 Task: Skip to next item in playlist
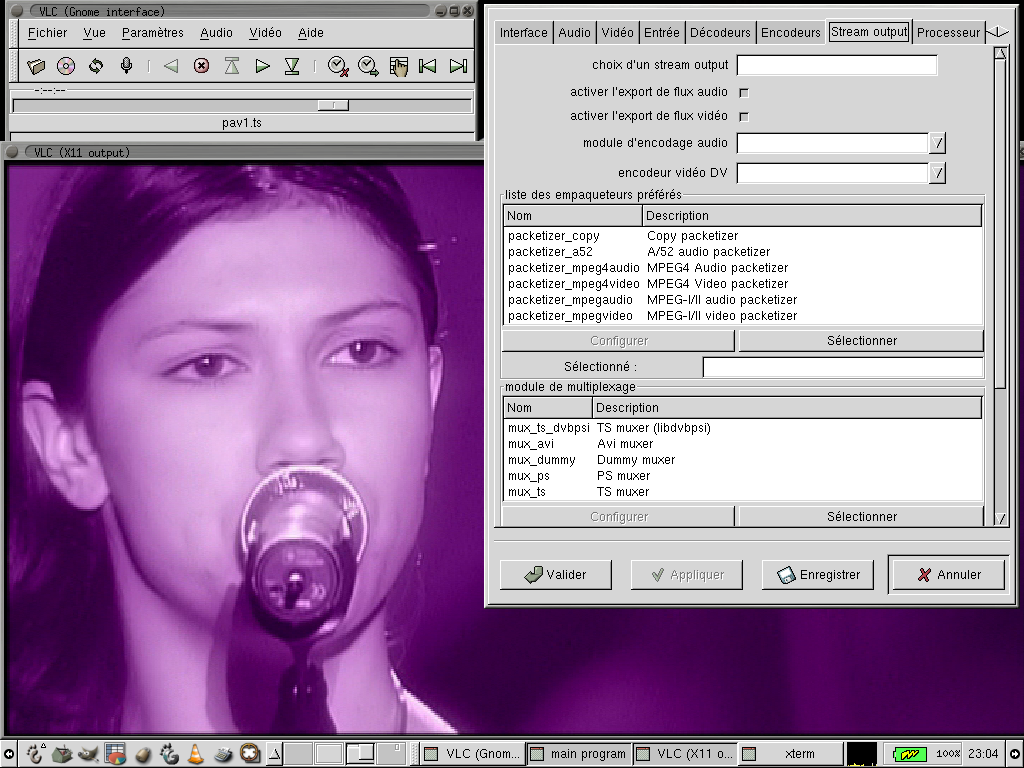(x=458, y=66)
